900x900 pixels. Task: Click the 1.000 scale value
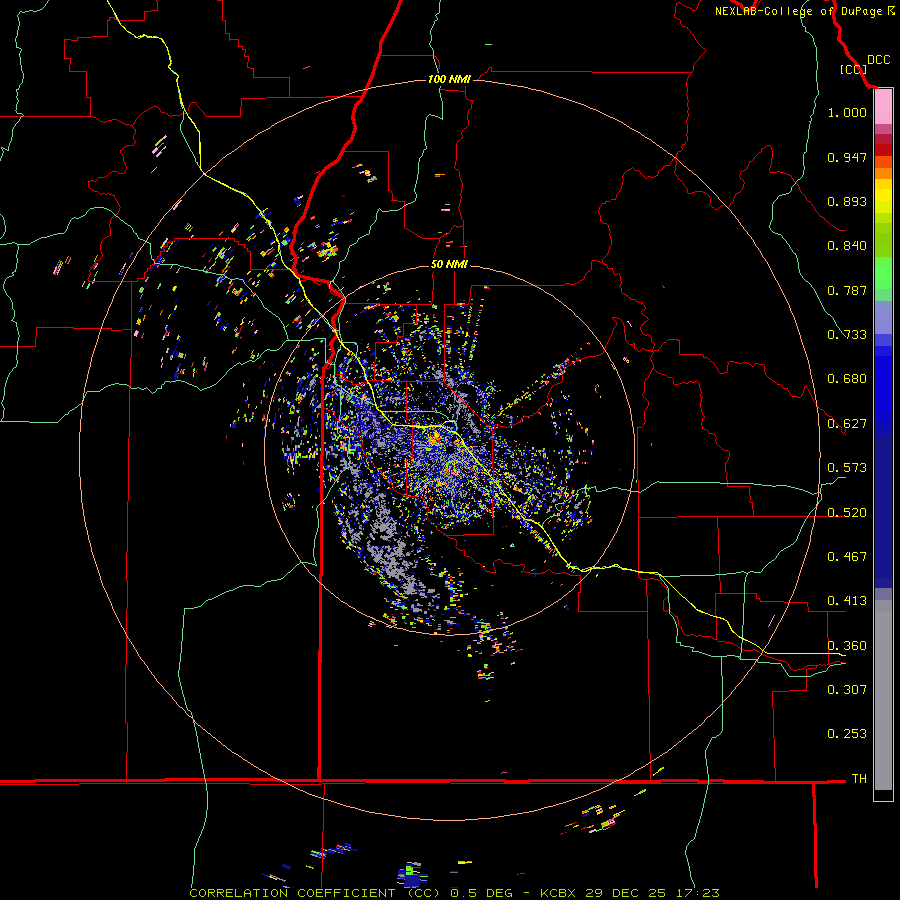coord(847,112)
